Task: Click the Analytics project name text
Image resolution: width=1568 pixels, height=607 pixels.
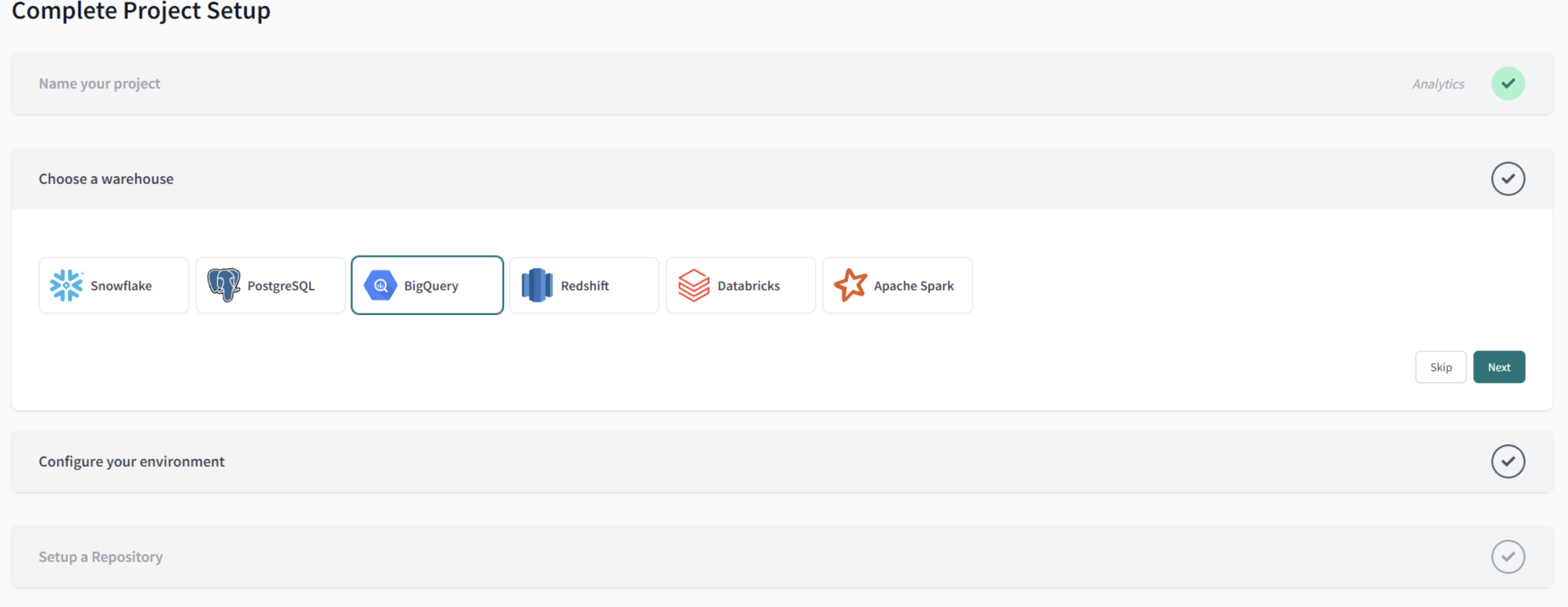Action: (1438, 84)
